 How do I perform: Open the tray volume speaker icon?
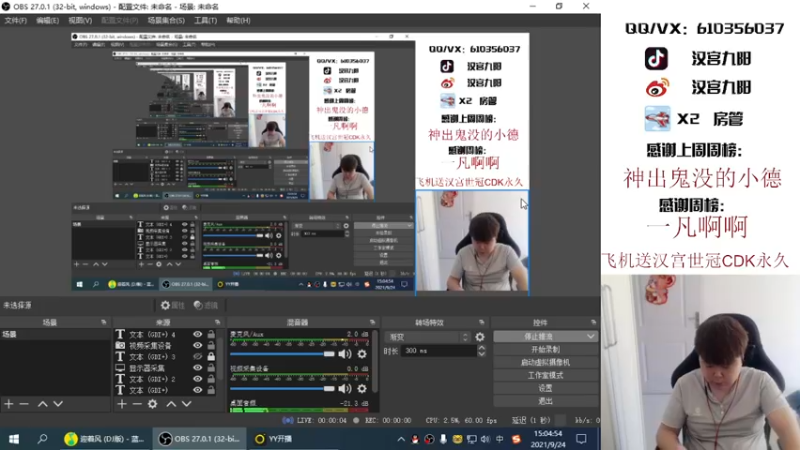coord(485,439)
